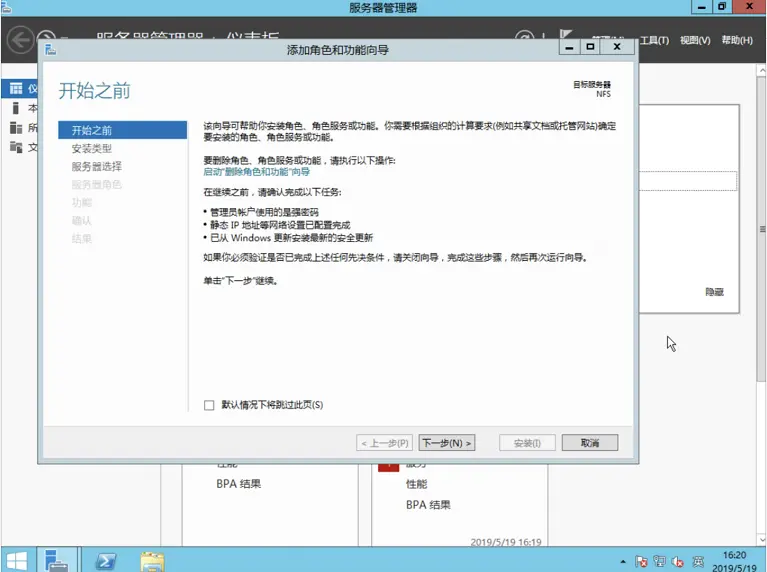
Task: Click the wizard title bar icon
Action: click(x=50, y=49)
